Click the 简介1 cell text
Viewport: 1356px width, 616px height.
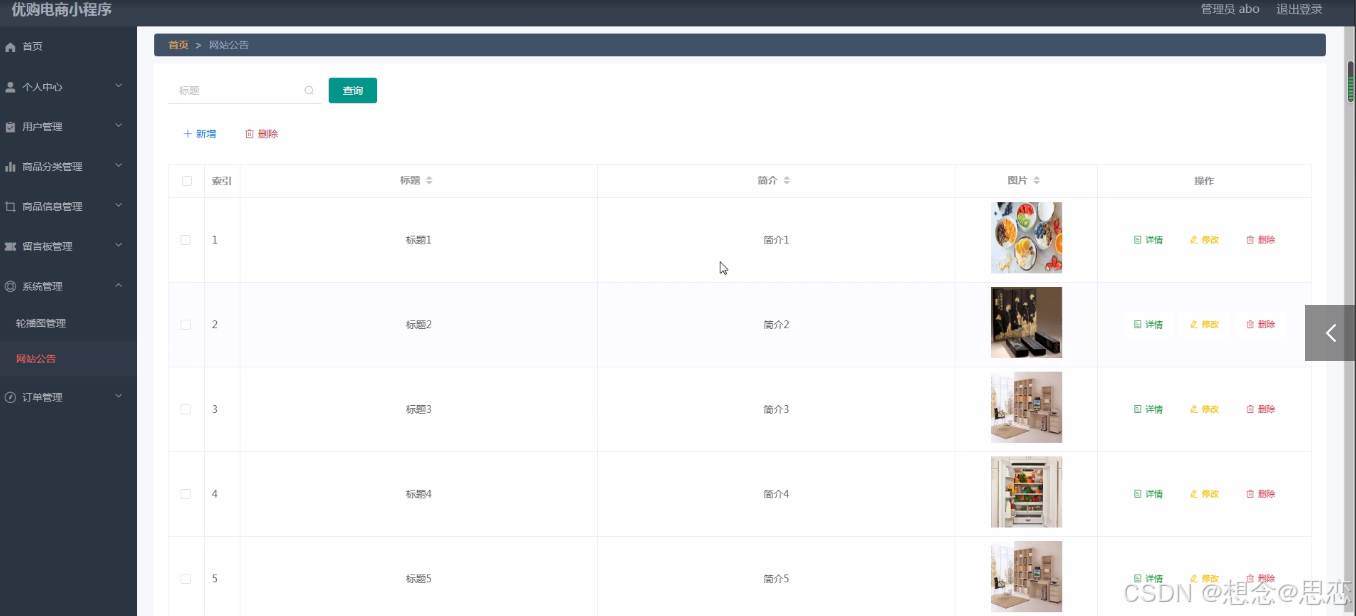[776, 240]
